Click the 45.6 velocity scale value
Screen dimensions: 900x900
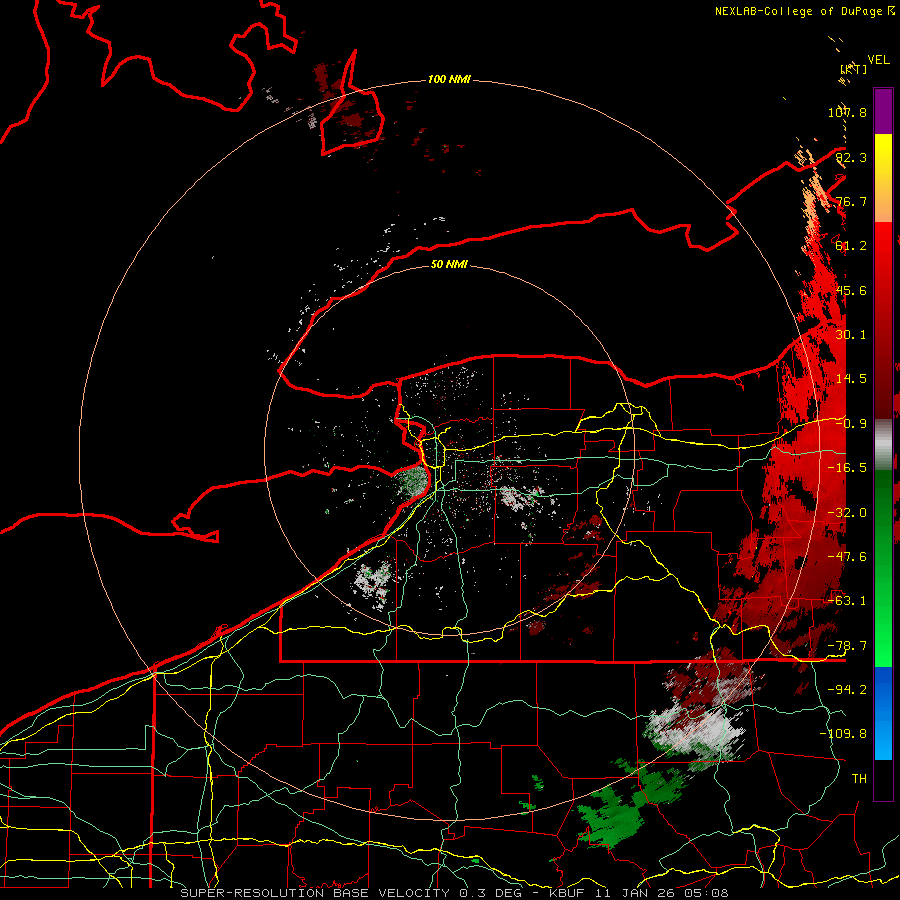[851, 290]
